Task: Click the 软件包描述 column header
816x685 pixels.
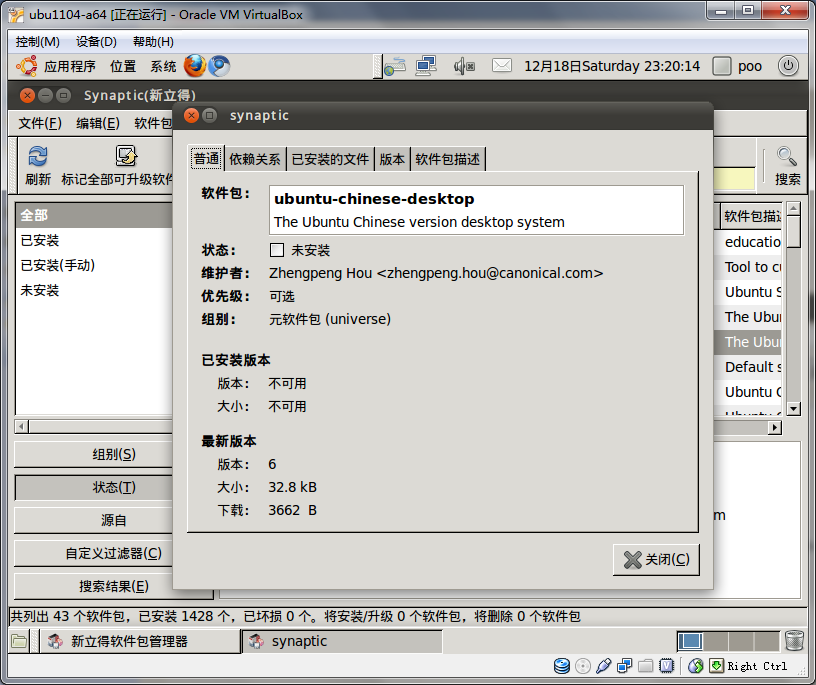Action: (x=751, y=215)
